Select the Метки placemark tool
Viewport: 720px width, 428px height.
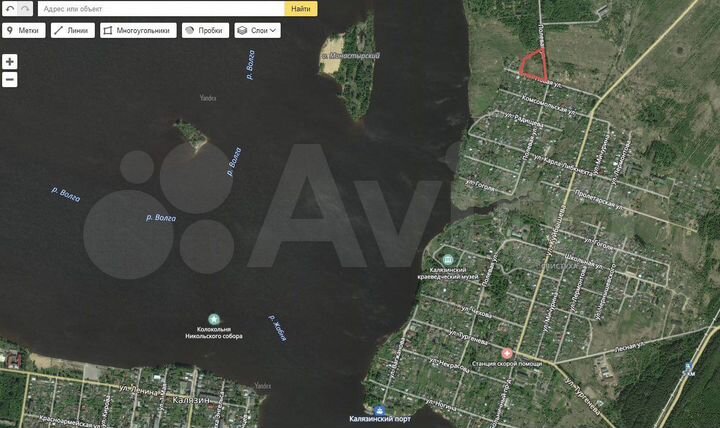coord(24,30)
